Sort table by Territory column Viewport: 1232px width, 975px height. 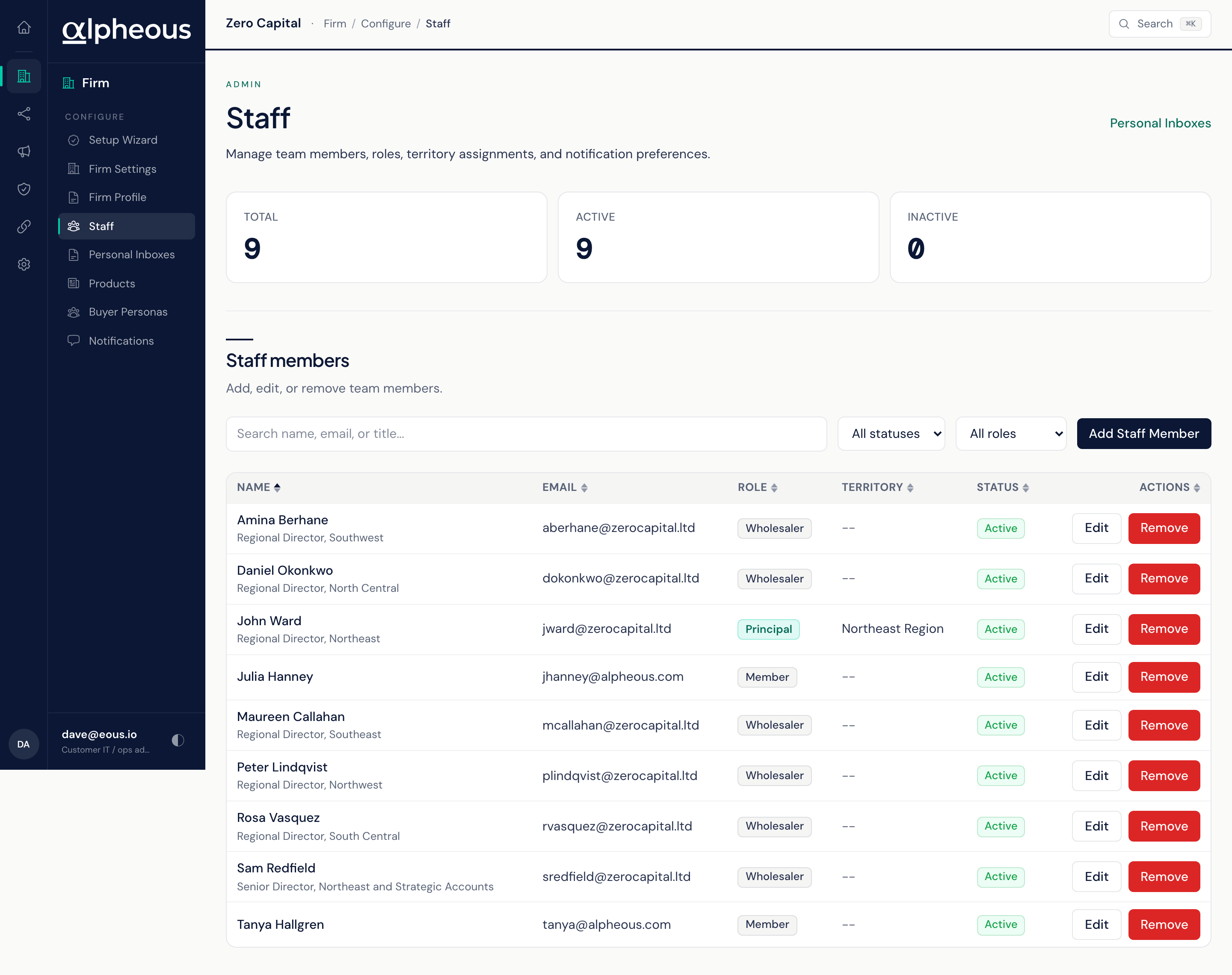(x=877, y=487)
